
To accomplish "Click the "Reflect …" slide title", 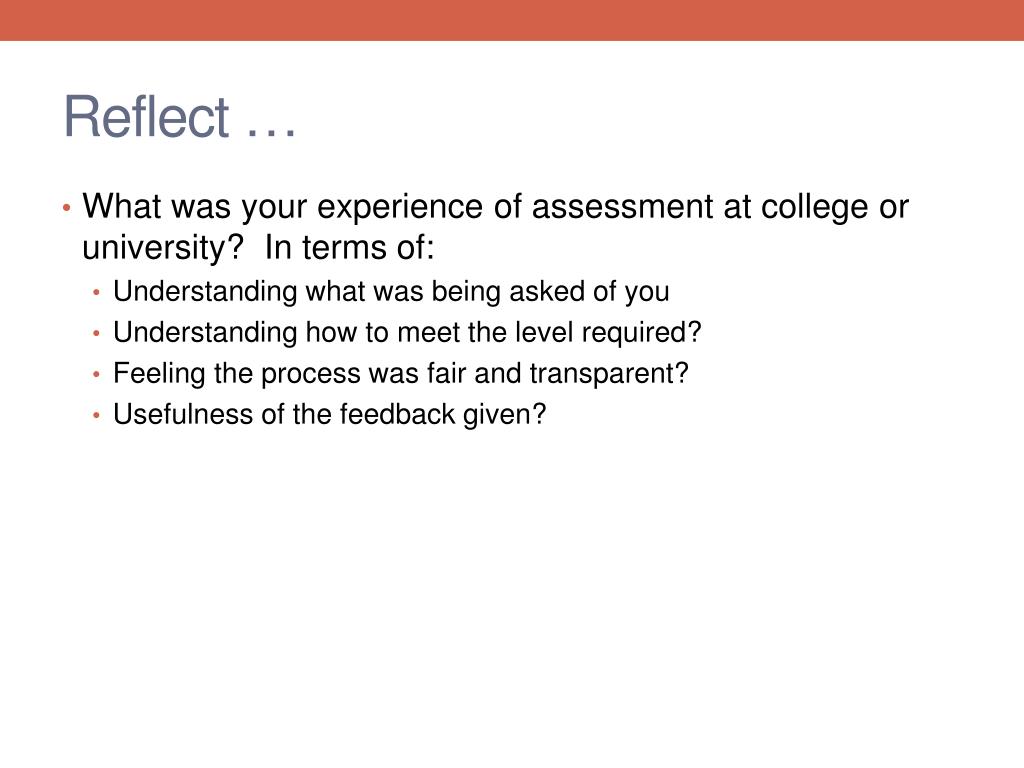I will point(180,116).
